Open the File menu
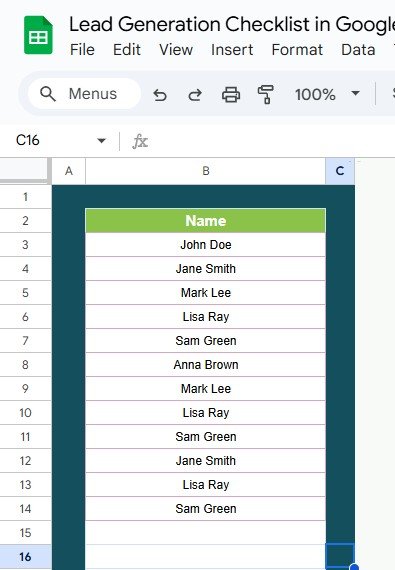Screen dimensions: 395x570 pyautogui.click(x=82, y=50)
